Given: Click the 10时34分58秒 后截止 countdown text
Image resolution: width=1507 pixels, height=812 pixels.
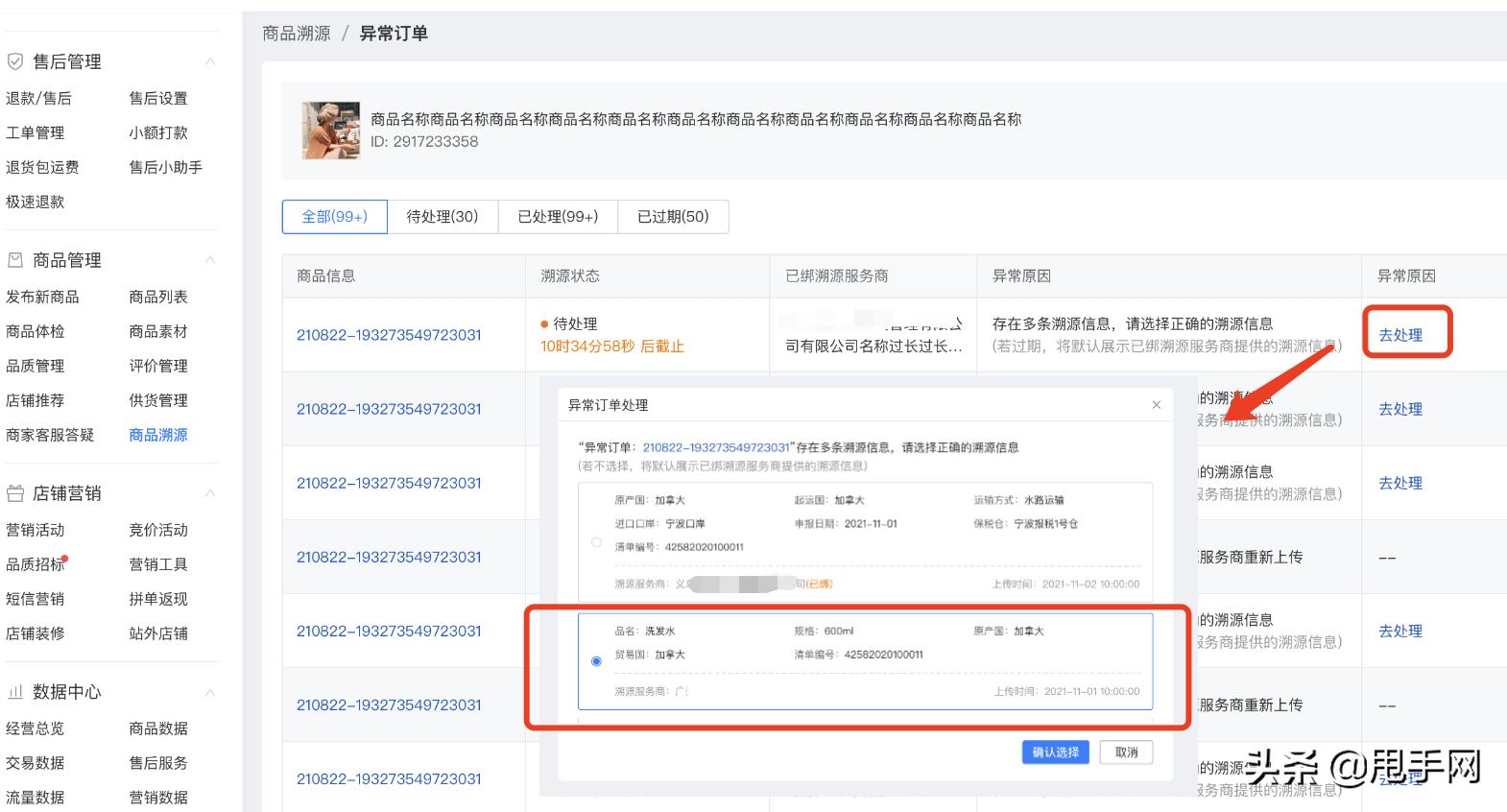Looking at the screenshot, I should [x=612, y=346].
